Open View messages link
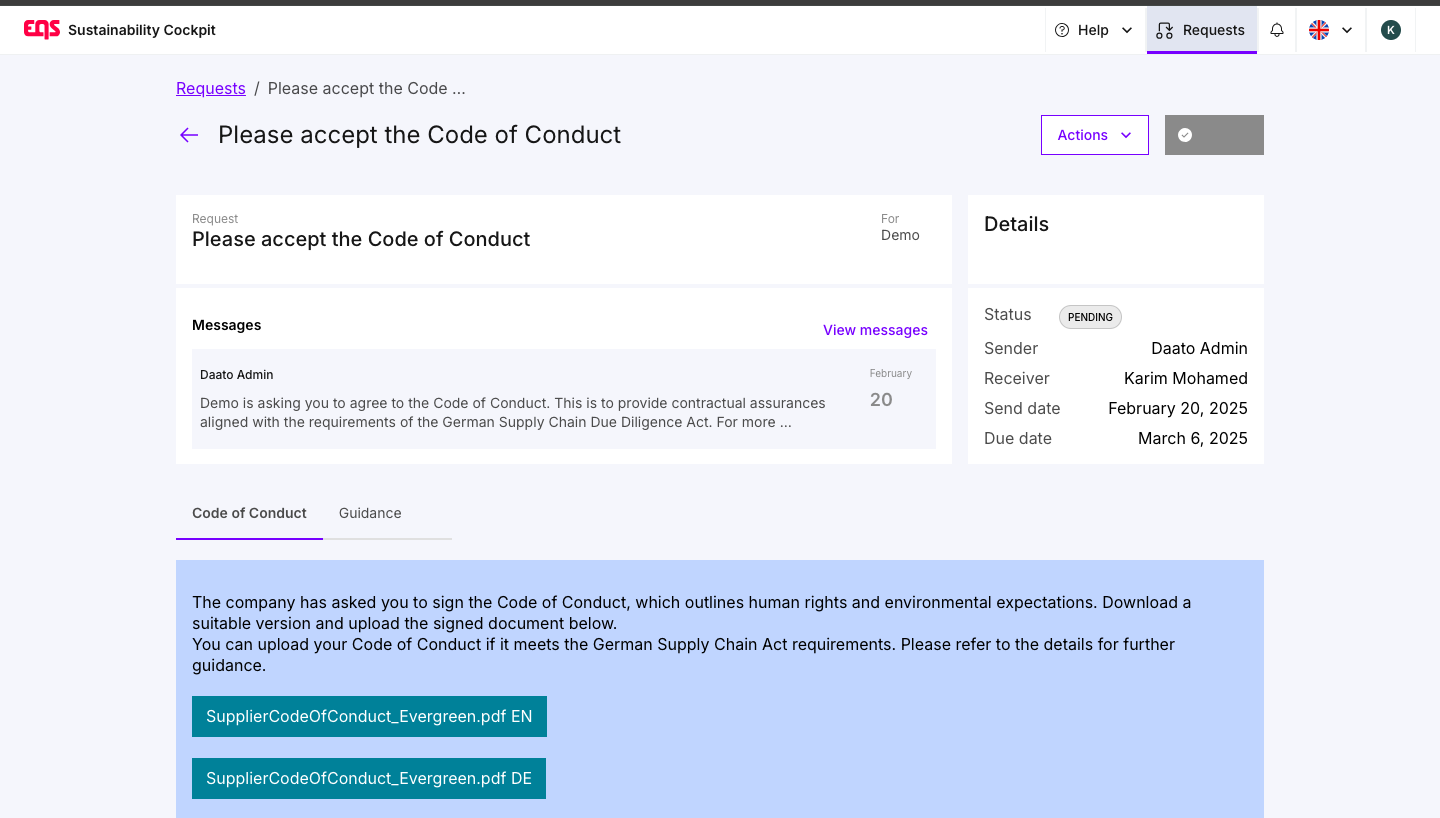Screen dimensions: 1440x818 875,330
